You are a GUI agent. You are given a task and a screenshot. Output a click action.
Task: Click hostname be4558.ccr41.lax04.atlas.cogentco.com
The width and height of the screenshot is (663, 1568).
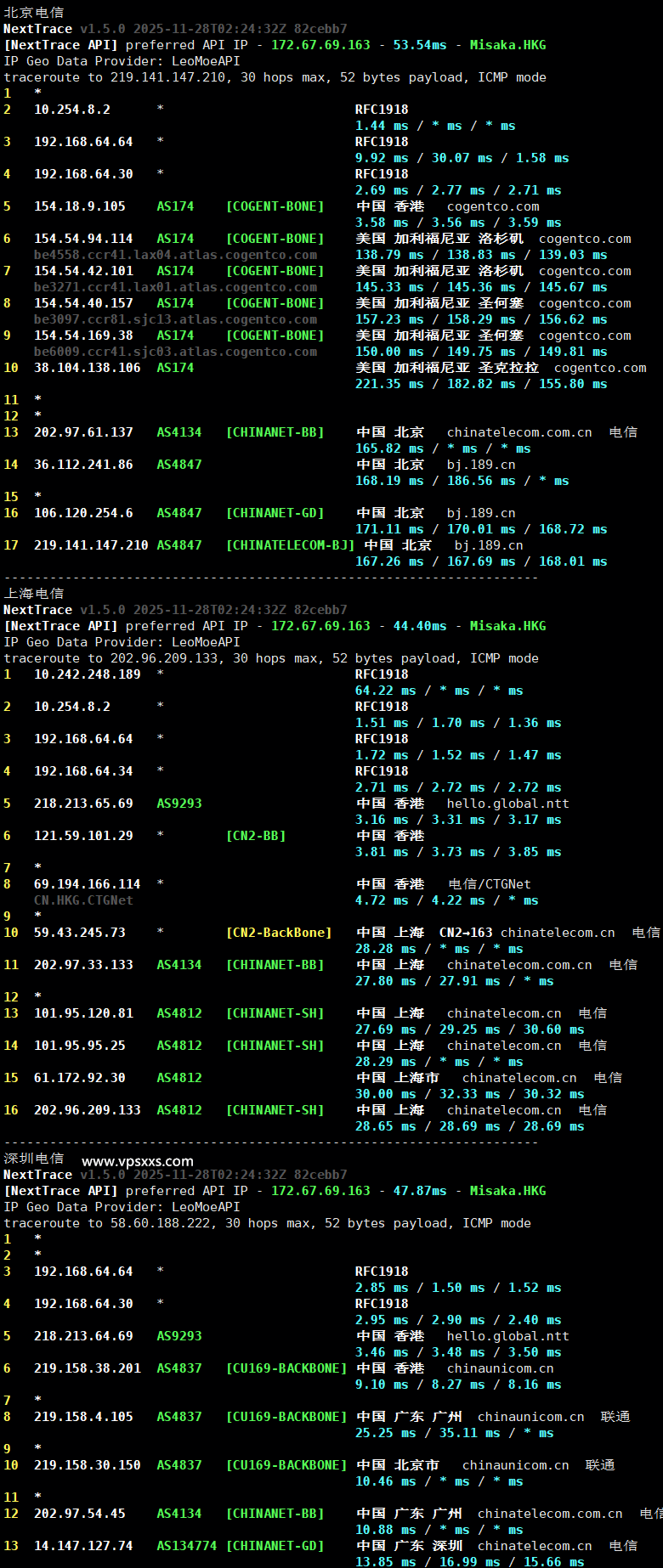coord(175,255)
